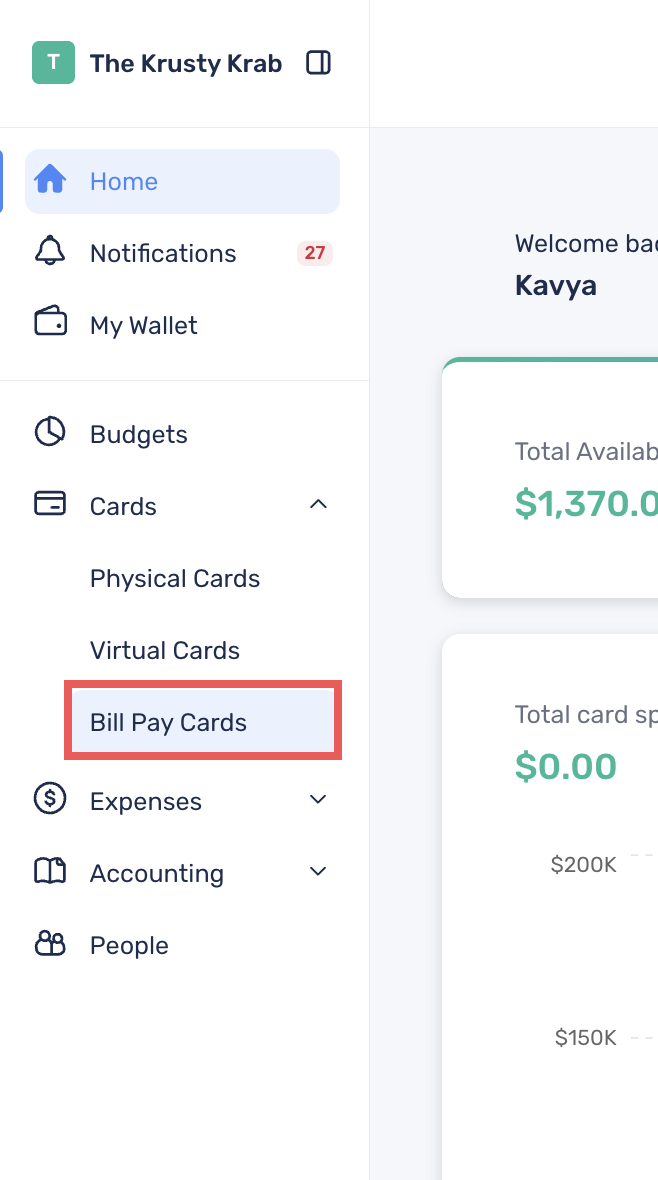The image size is (658, 1180).
Task: Open Physical Cards page
Action: (175, 579)
